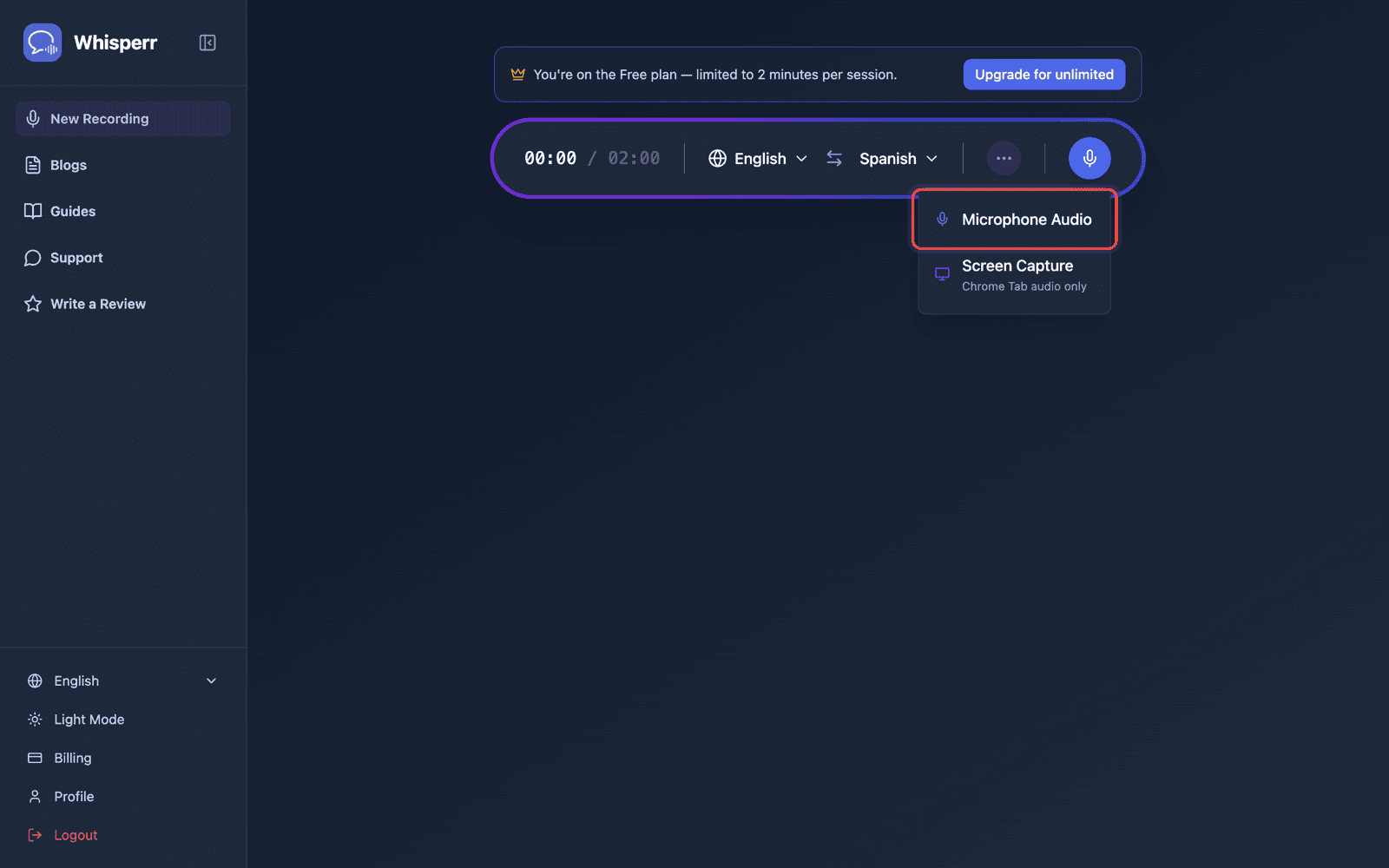Open the English source language dropdown
The image size is (1389, 868).
coord(758,159)
